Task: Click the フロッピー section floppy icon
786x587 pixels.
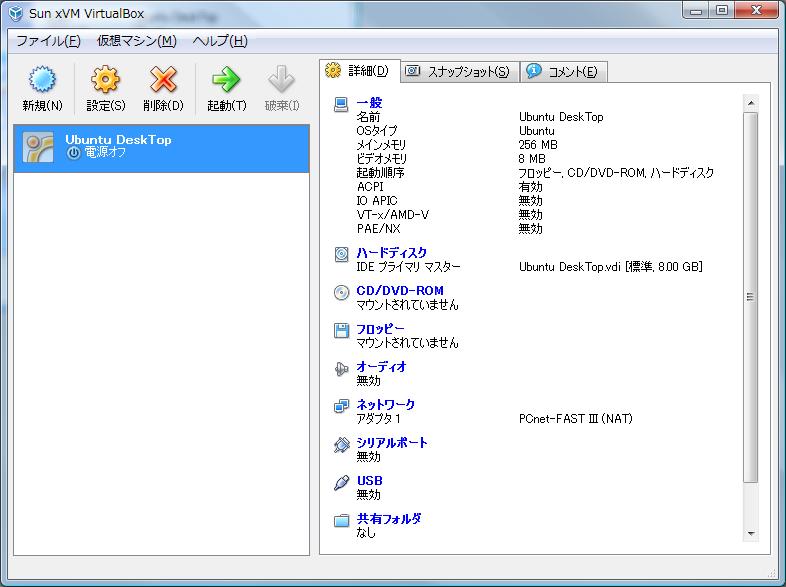Action: tap(341, 330)
